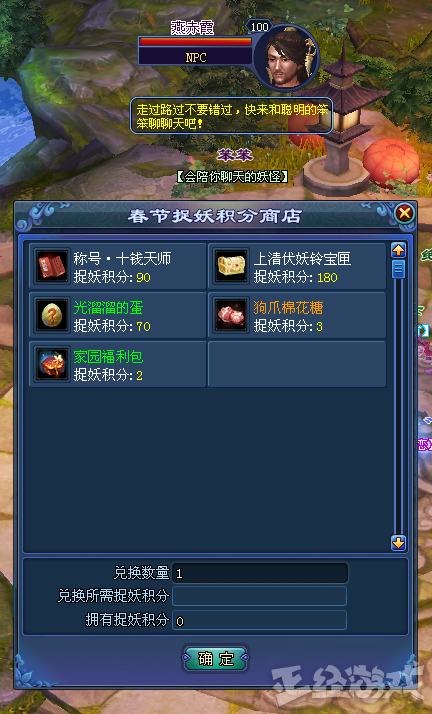This screenshot has width=432, height=714.
Task: Click the 兑换所需捉妖积分 field
Action: click(x=259, y=596)
